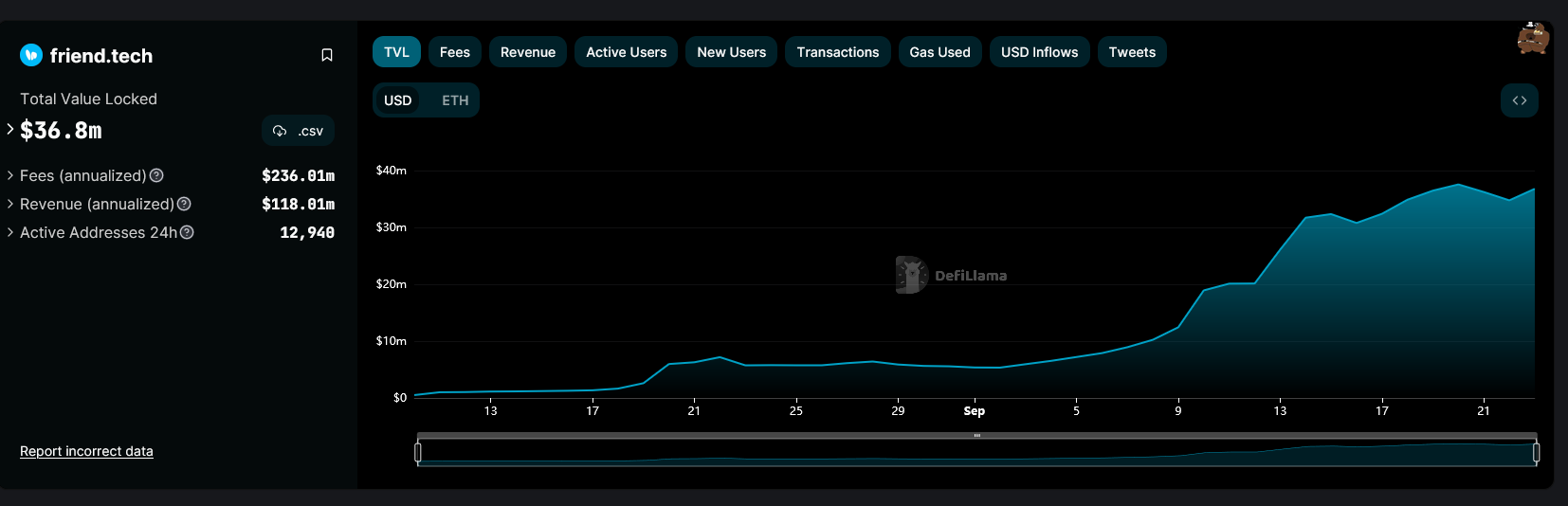Expand the Revenue (annualized) row
Screen dimensions: 1568x506
pos(10,204)
